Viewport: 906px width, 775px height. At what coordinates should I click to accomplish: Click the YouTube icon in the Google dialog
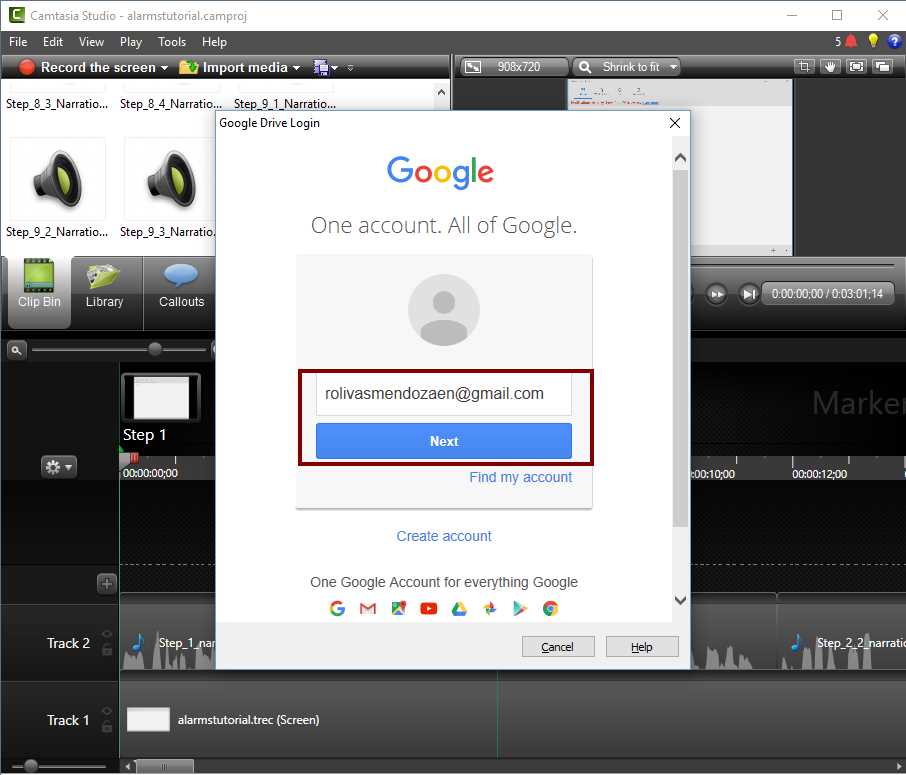pyautogui.click(x=429, y=607)
